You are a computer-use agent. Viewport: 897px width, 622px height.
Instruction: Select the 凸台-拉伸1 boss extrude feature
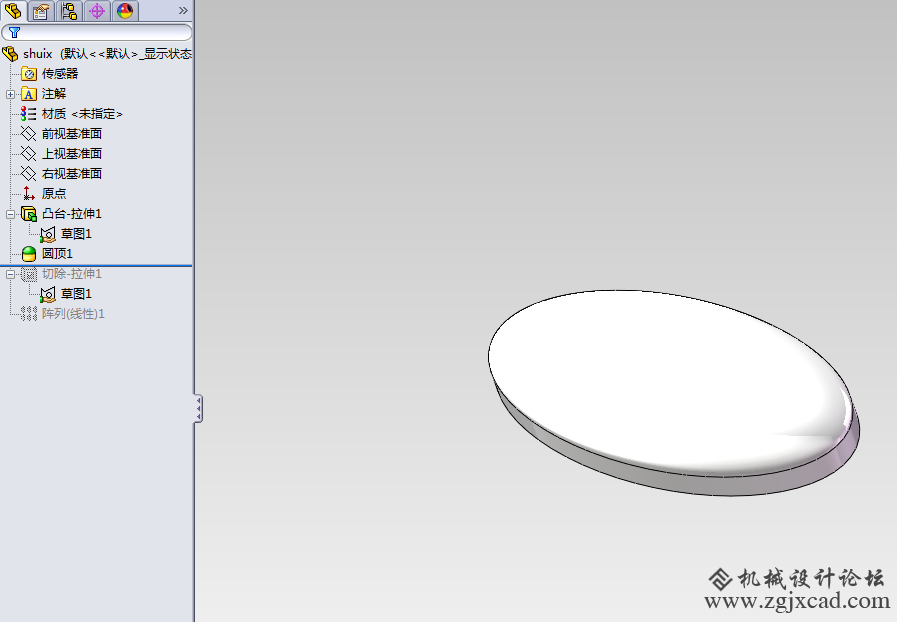[x=72, y=214]
